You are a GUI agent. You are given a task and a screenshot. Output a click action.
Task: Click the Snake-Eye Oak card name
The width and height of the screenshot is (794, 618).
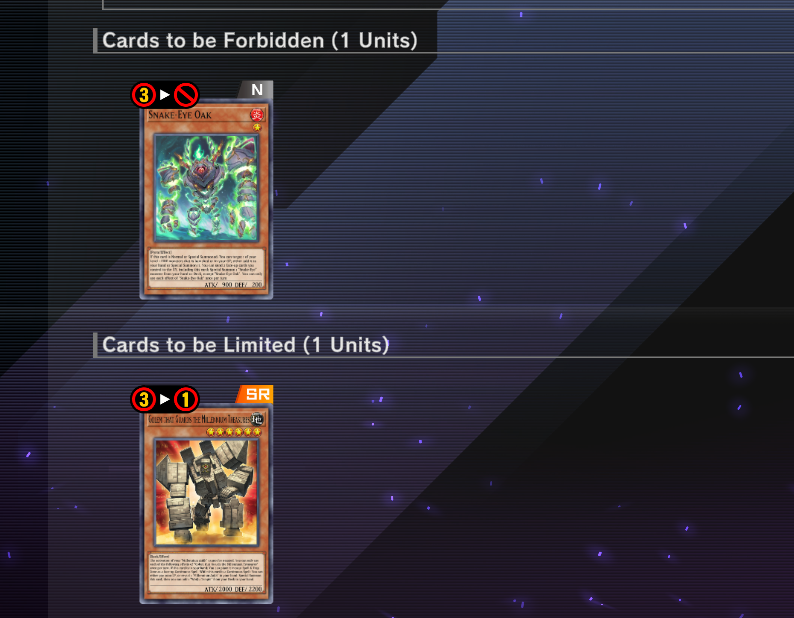180,115
